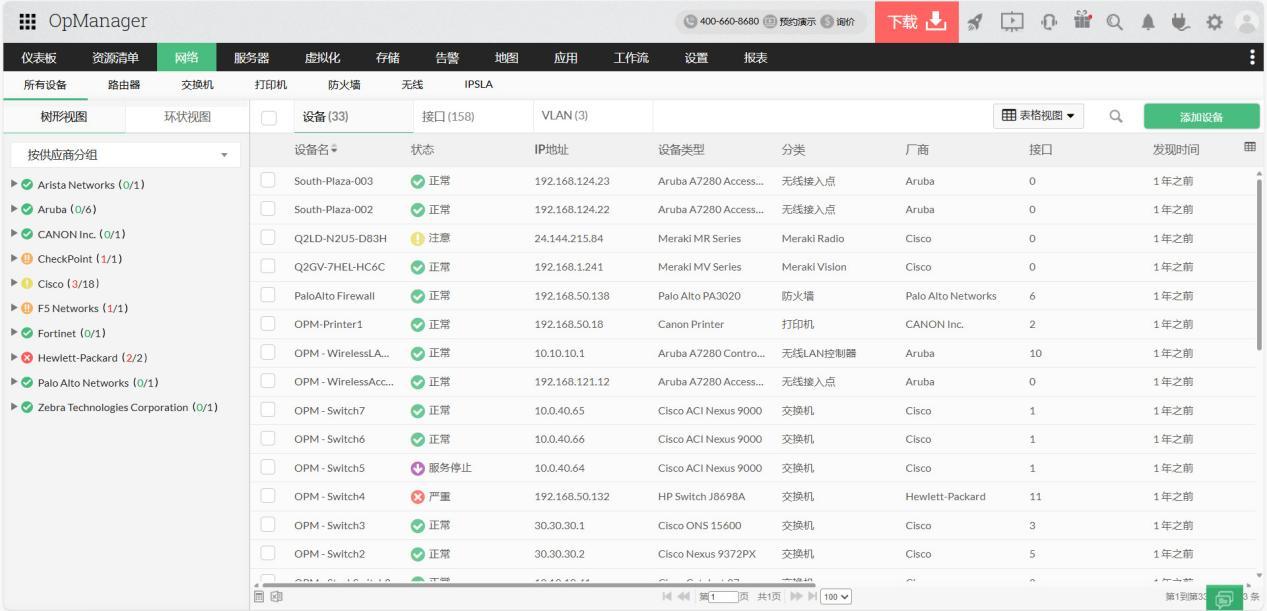Open the 防火墙 submenu link
The width and height of the screenshot is (1267, 611).
(x=344, y=85)
